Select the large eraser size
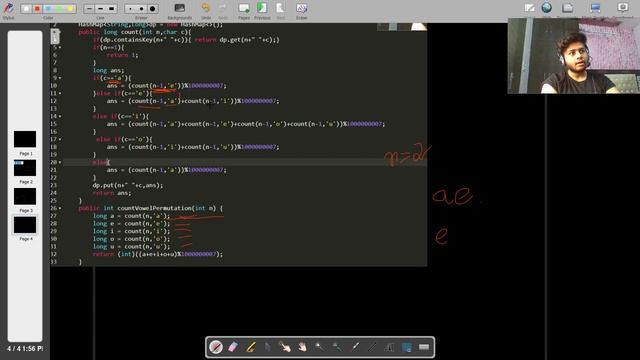Viewport: 640px width, 360px height. tap(153, 9)
